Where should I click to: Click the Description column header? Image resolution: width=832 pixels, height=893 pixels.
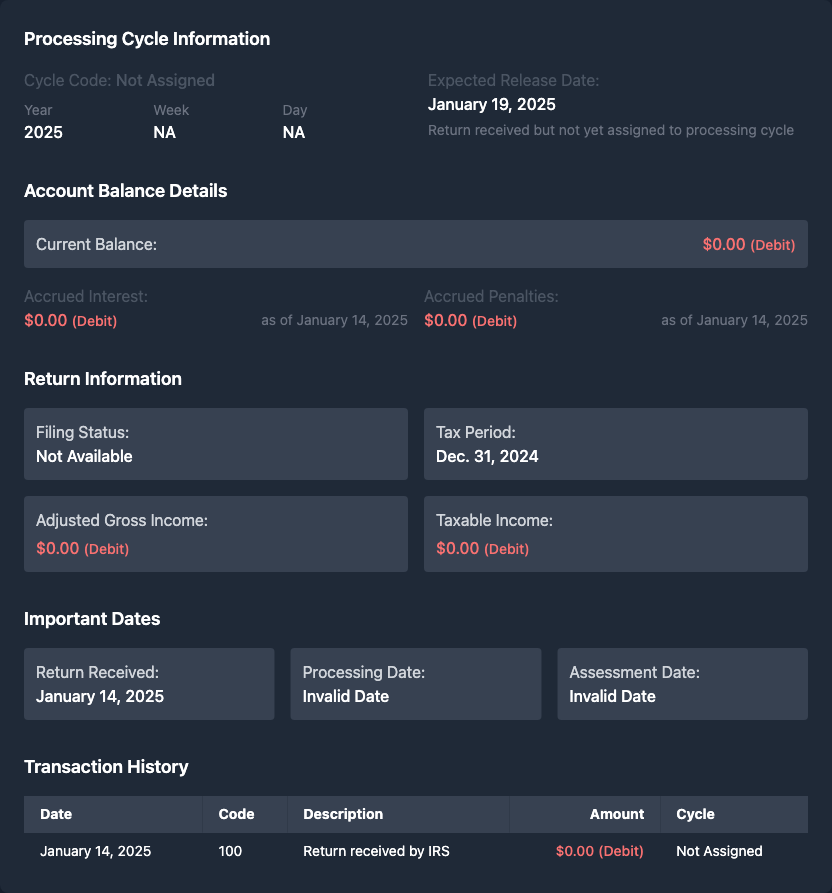click(x=343, y=814)
